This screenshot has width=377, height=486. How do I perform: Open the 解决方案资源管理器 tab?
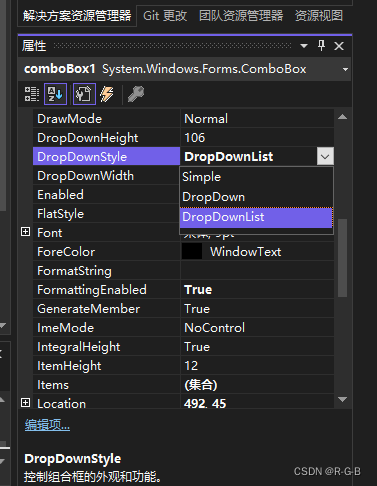(x=77, y=16)
